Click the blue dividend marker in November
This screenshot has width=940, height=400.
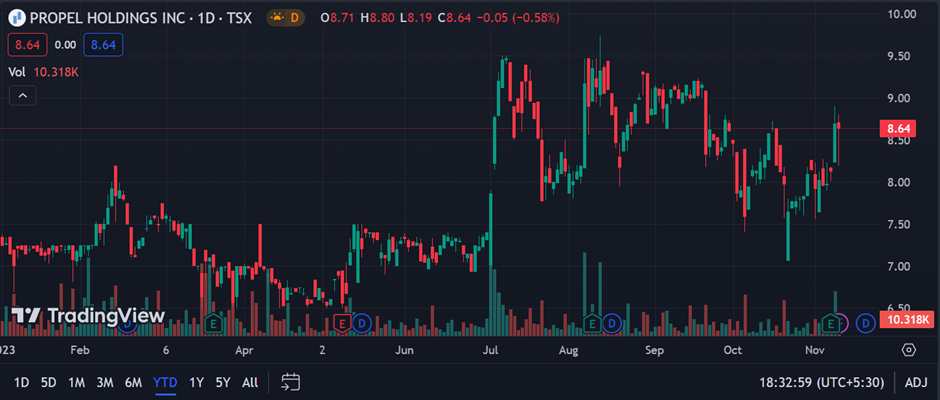coord(866,324)
